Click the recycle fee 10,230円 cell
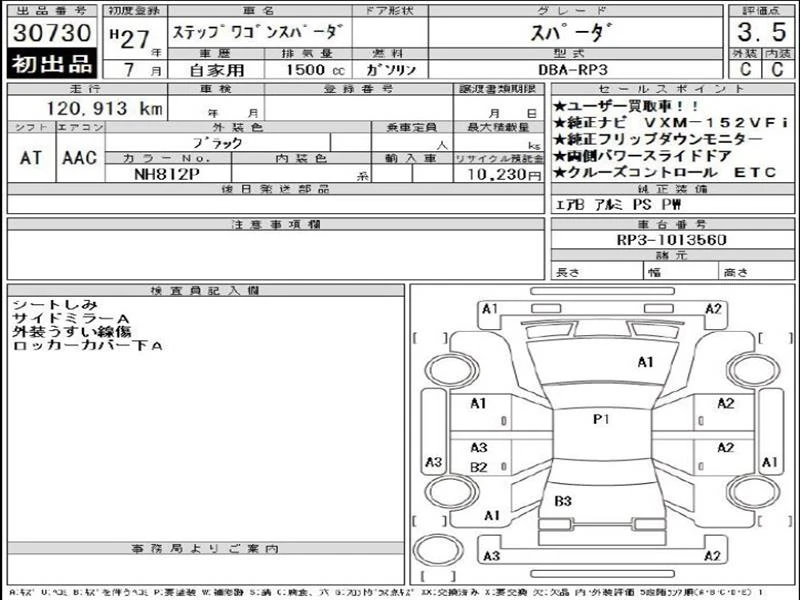Image resolution: width=800 pixels, height=600 pixels. pyautogui.click(x=498, y=174)
